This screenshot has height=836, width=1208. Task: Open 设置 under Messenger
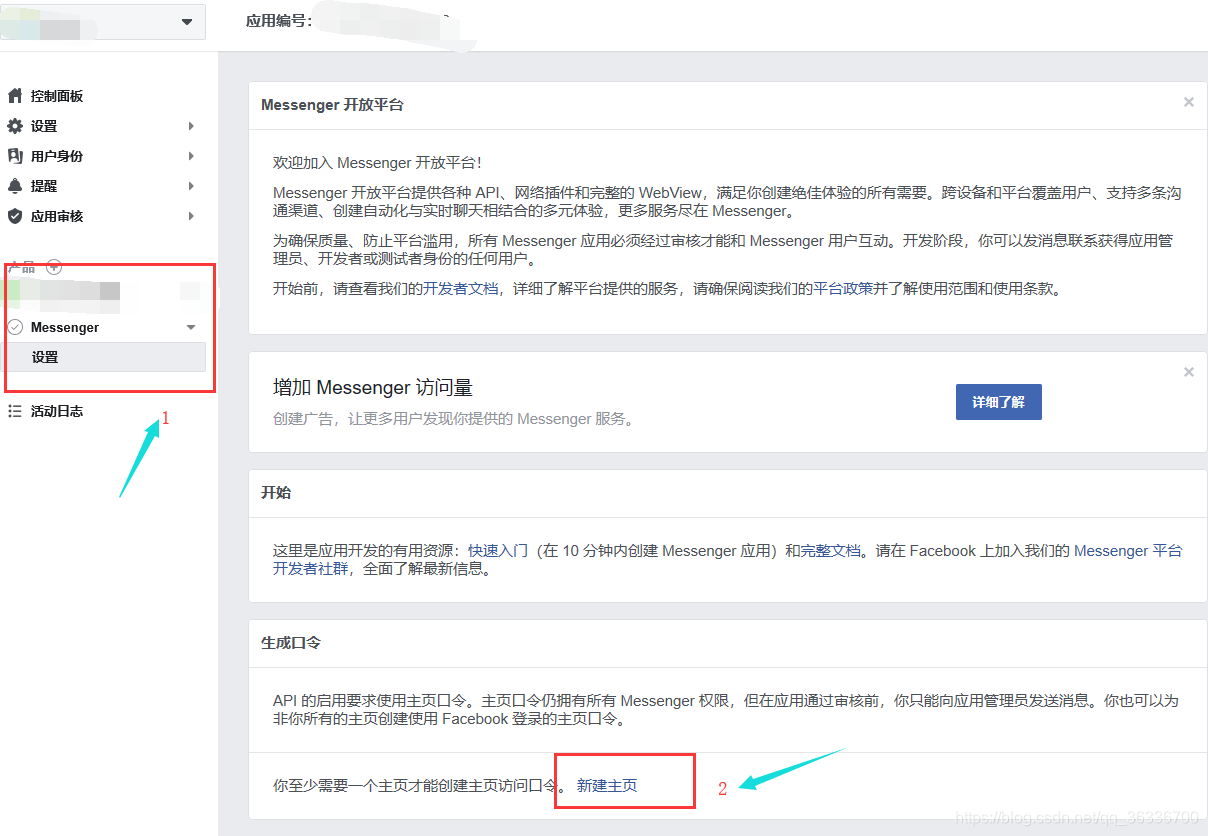[104, 357]
